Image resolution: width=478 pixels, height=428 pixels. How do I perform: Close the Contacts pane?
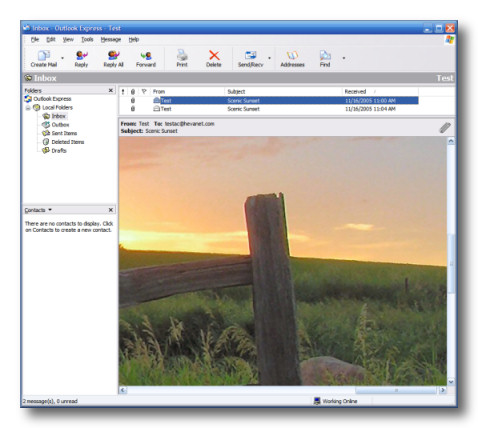click(111, 210)
